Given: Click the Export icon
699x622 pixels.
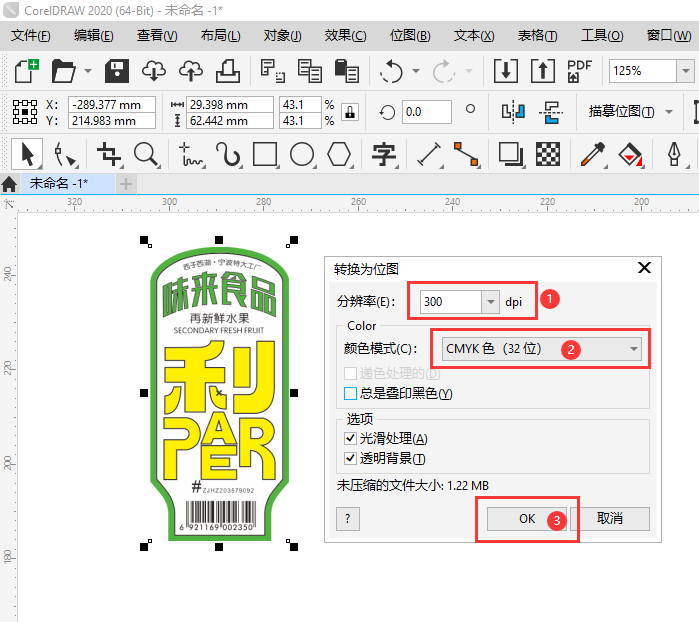Looking at the screenshot, I should tap(543, 71).
